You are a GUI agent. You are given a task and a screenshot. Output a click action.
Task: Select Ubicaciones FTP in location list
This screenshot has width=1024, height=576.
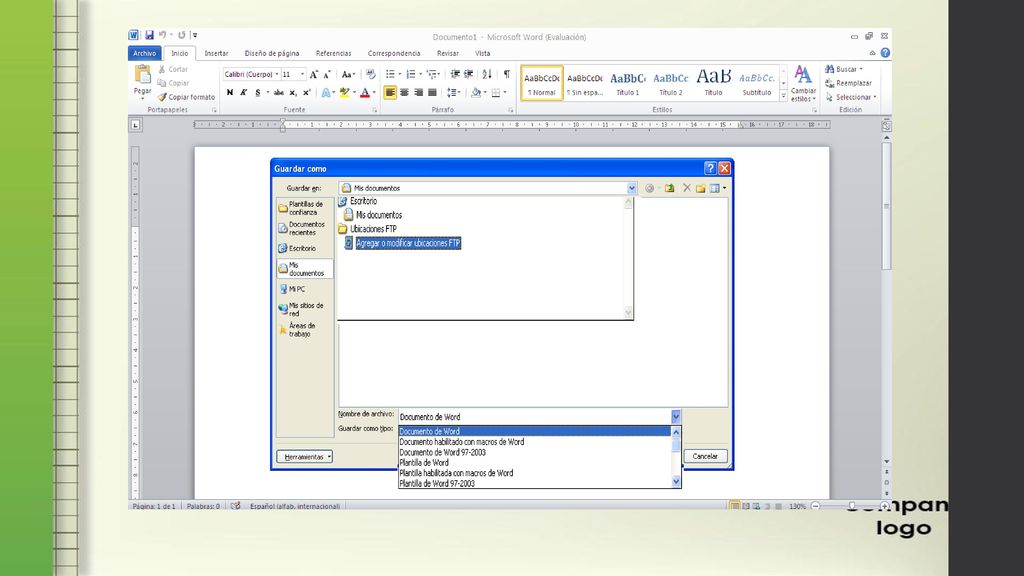tap(373, 229)
